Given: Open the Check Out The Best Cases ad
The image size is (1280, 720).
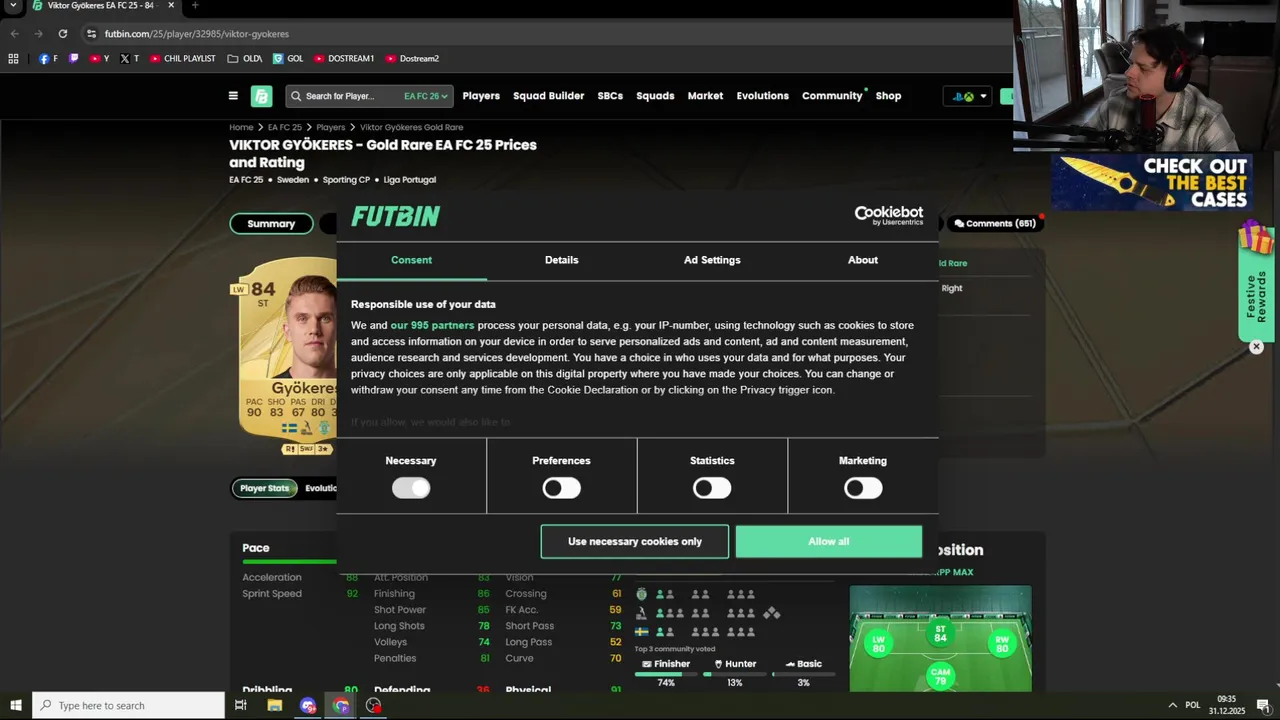Looking at the screenshot, I should coord(1151,181).
